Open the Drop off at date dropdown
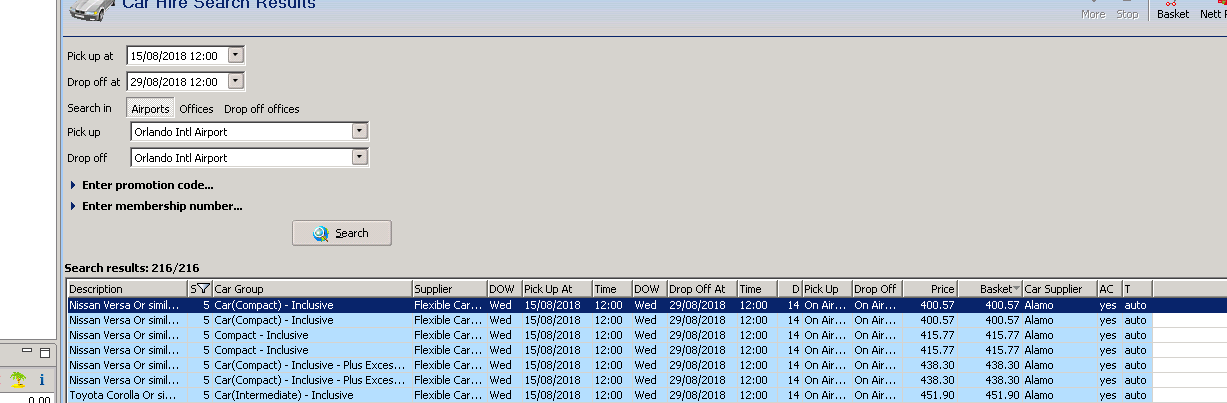This screenshot has width=1227, height=403. [235, 82]
